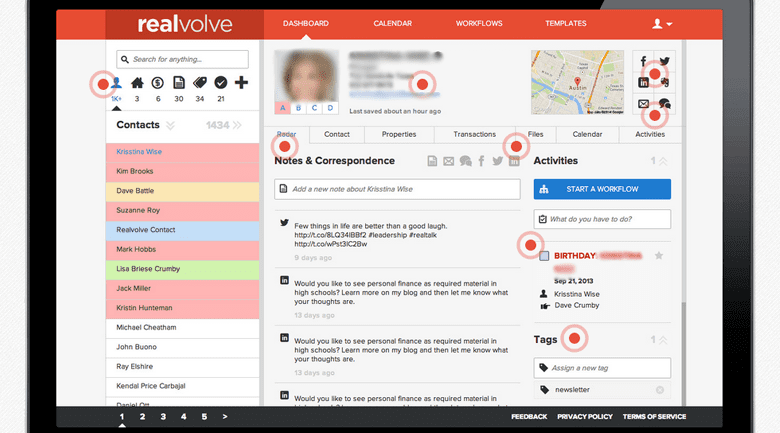Click the email envelope icon beside the map

click(643, 104)
